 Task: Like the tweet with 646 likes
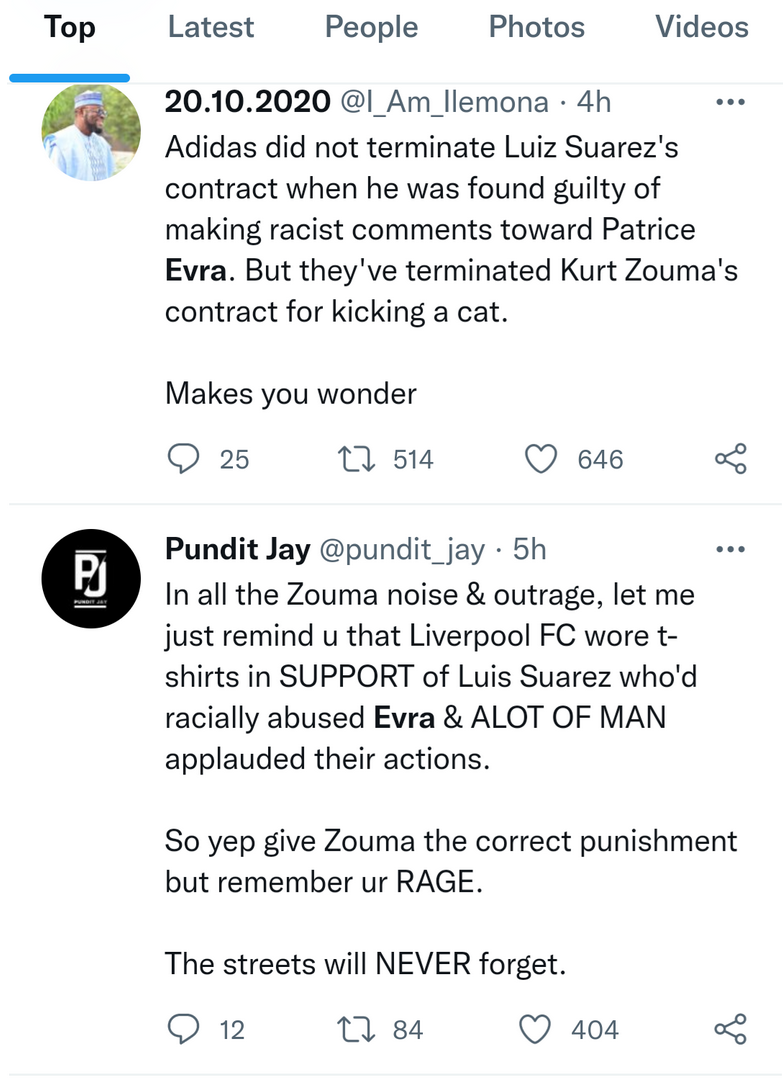point(541,459)
